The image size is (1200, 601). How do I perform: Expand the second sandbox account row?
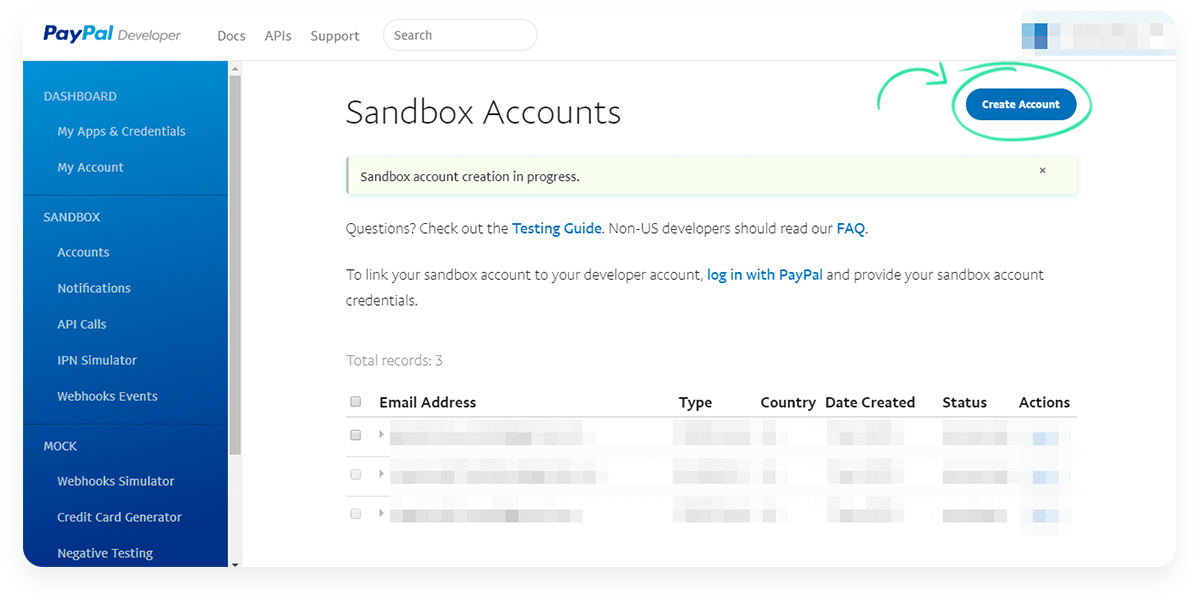(381, 474)
